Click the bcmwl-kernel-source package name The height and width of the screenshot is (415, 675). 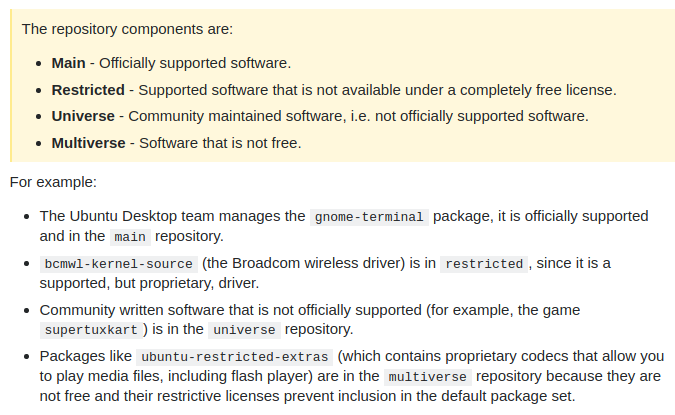pos(118,264)
